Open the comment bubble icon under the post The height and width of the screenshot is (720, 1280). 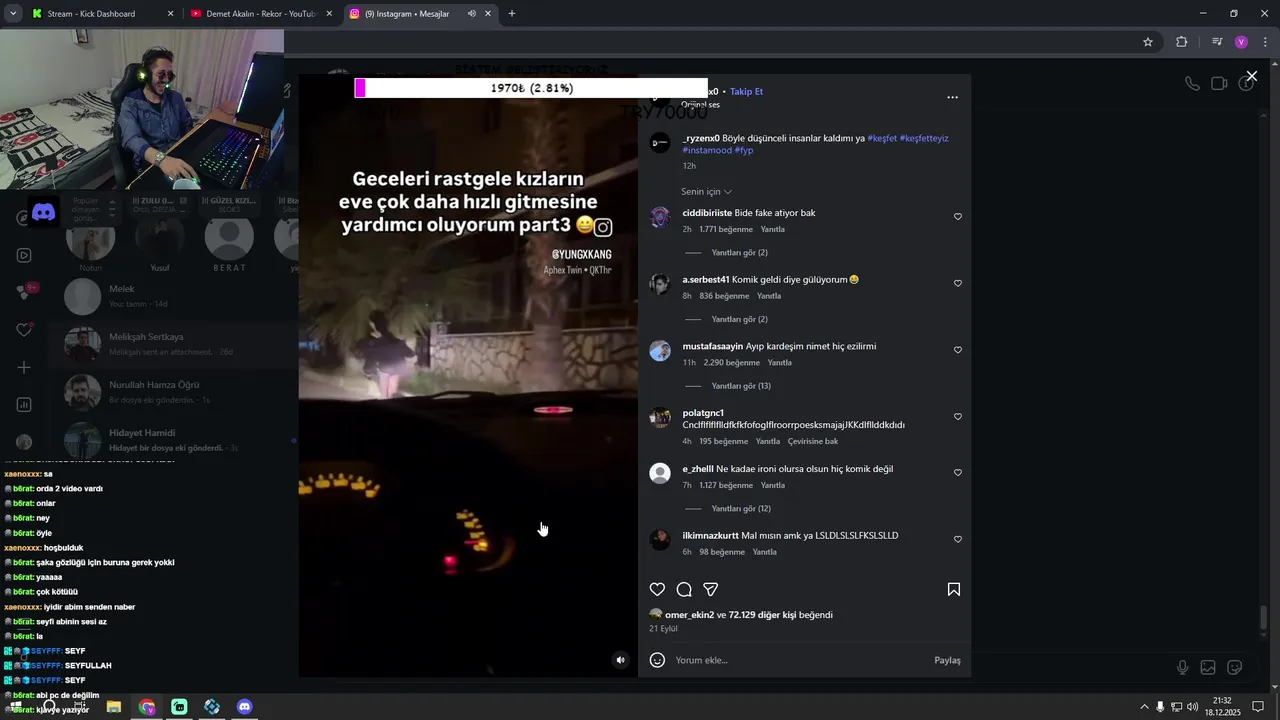(x=684, y=590)
